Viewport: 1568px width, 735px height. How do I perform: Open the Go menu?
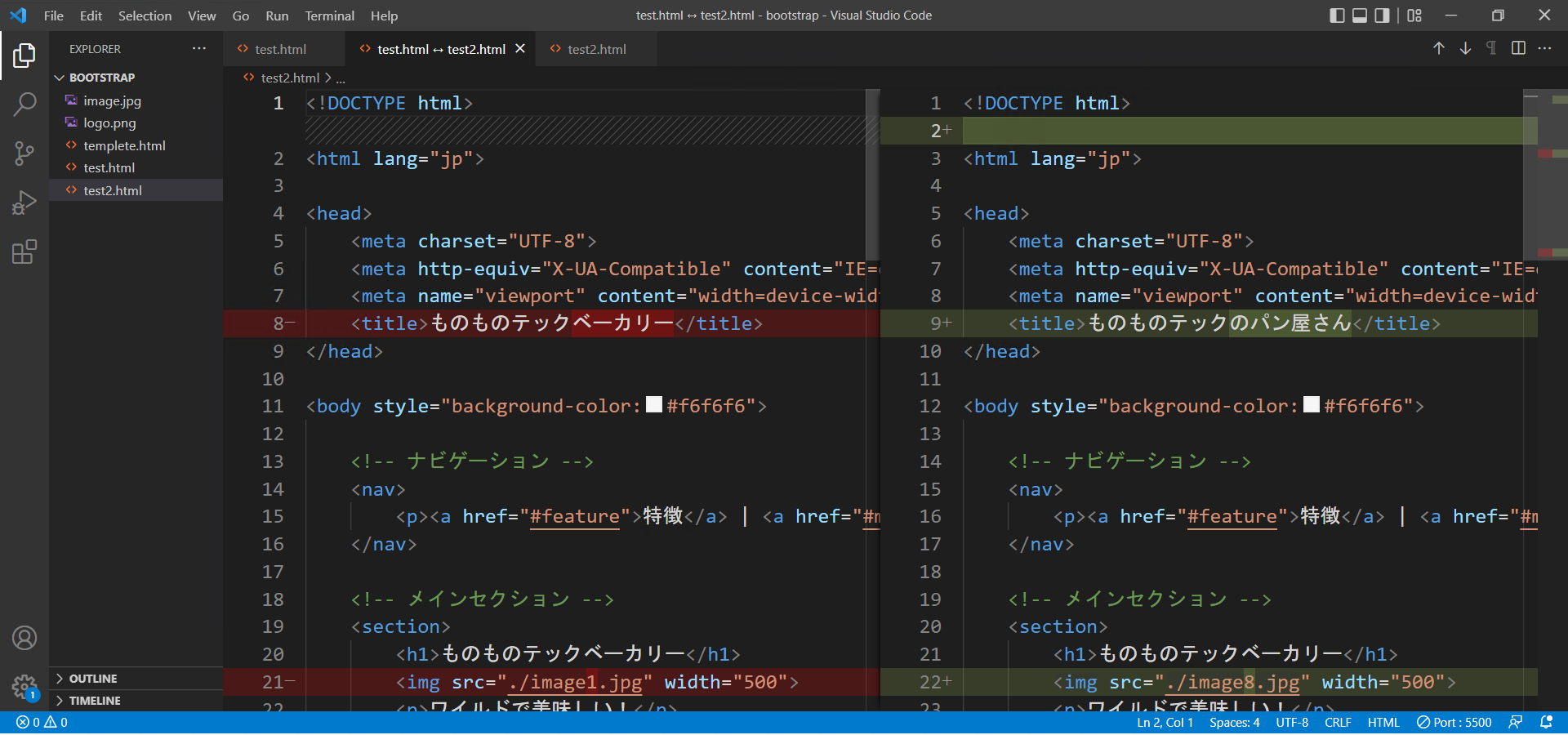coord(241,16)
